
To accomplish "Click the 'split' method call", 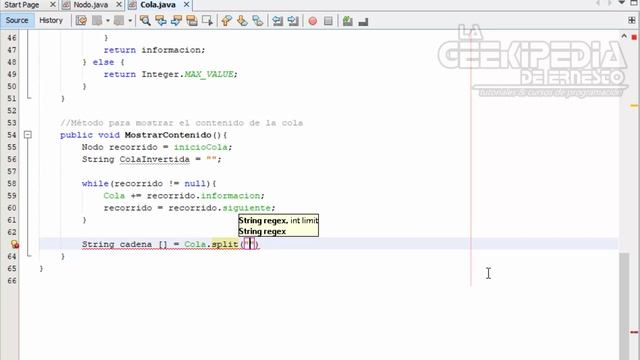I will point(224,244).
